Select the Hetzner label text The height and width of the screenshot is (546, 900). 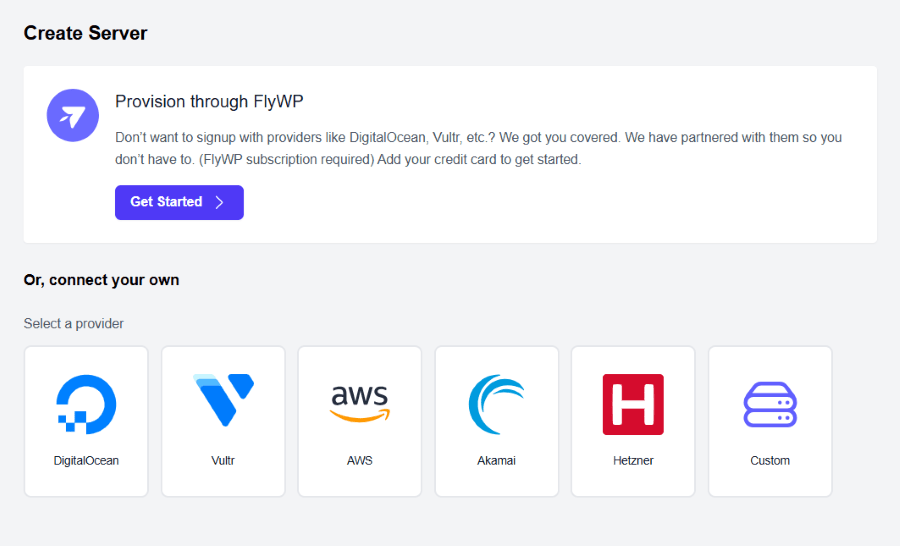(x=633, y=460)
